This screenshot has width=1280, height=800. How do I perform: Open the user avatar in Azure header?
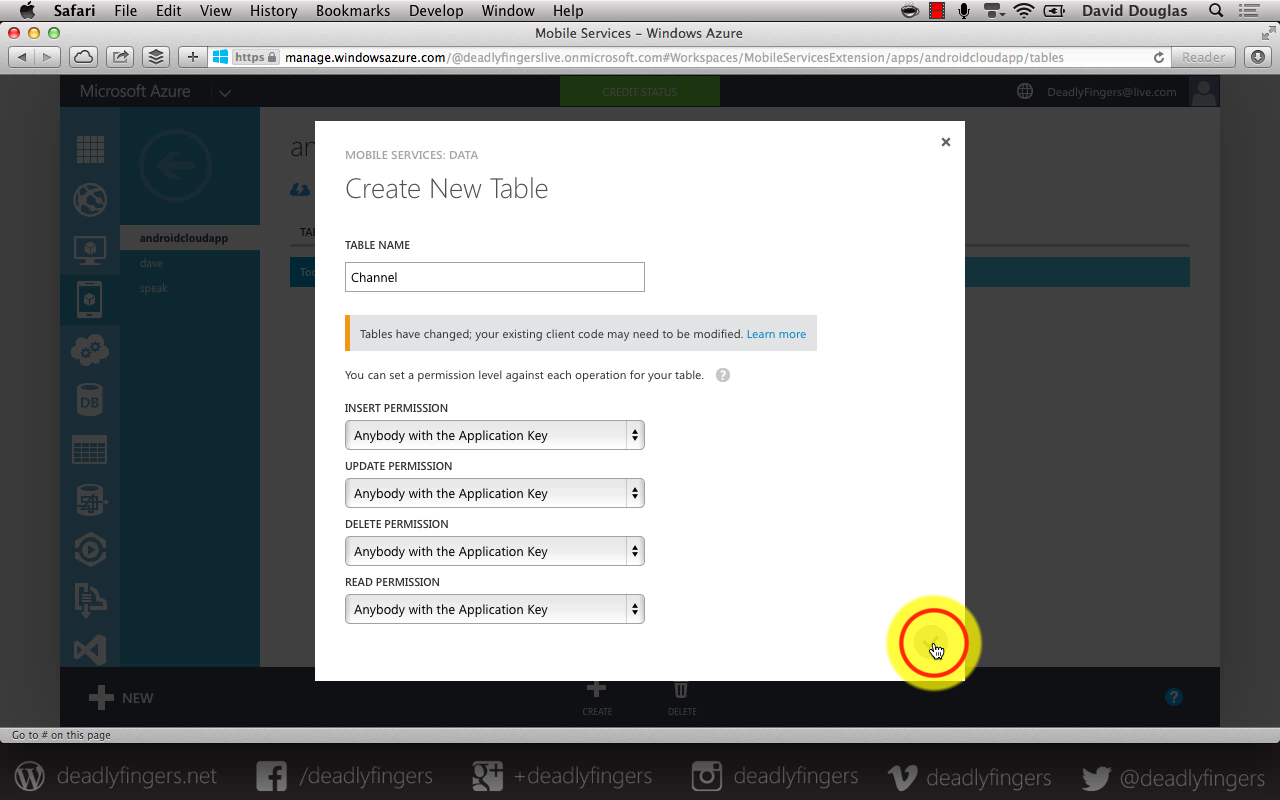coord(1204,92)
